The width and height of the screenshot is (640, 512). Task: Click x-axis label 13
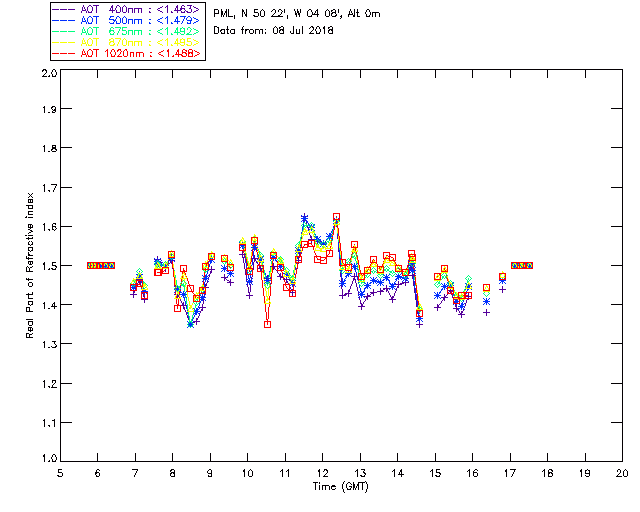tap(360, 473)
